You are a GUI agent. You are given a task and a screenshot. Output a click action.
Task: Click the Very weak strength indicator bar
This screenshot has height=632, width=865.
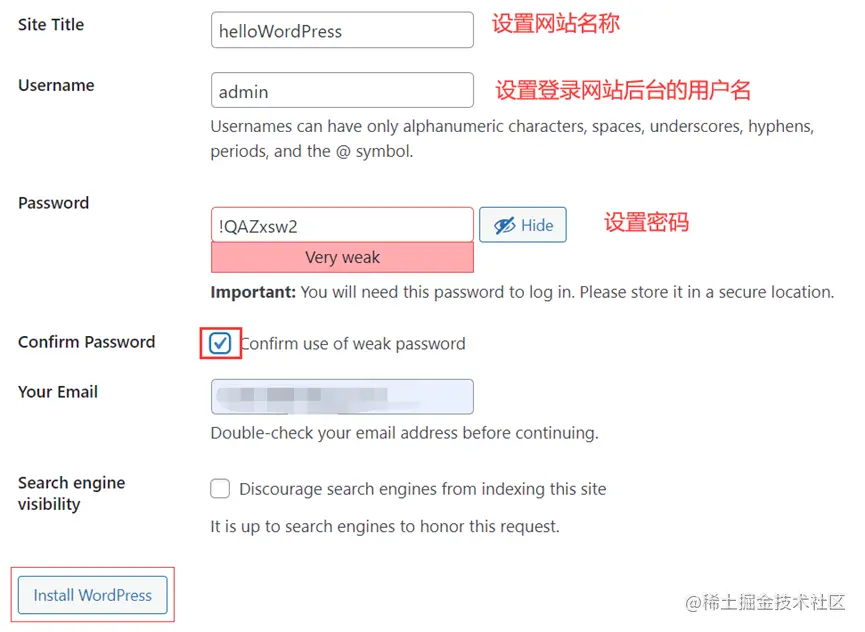(342, 258)
